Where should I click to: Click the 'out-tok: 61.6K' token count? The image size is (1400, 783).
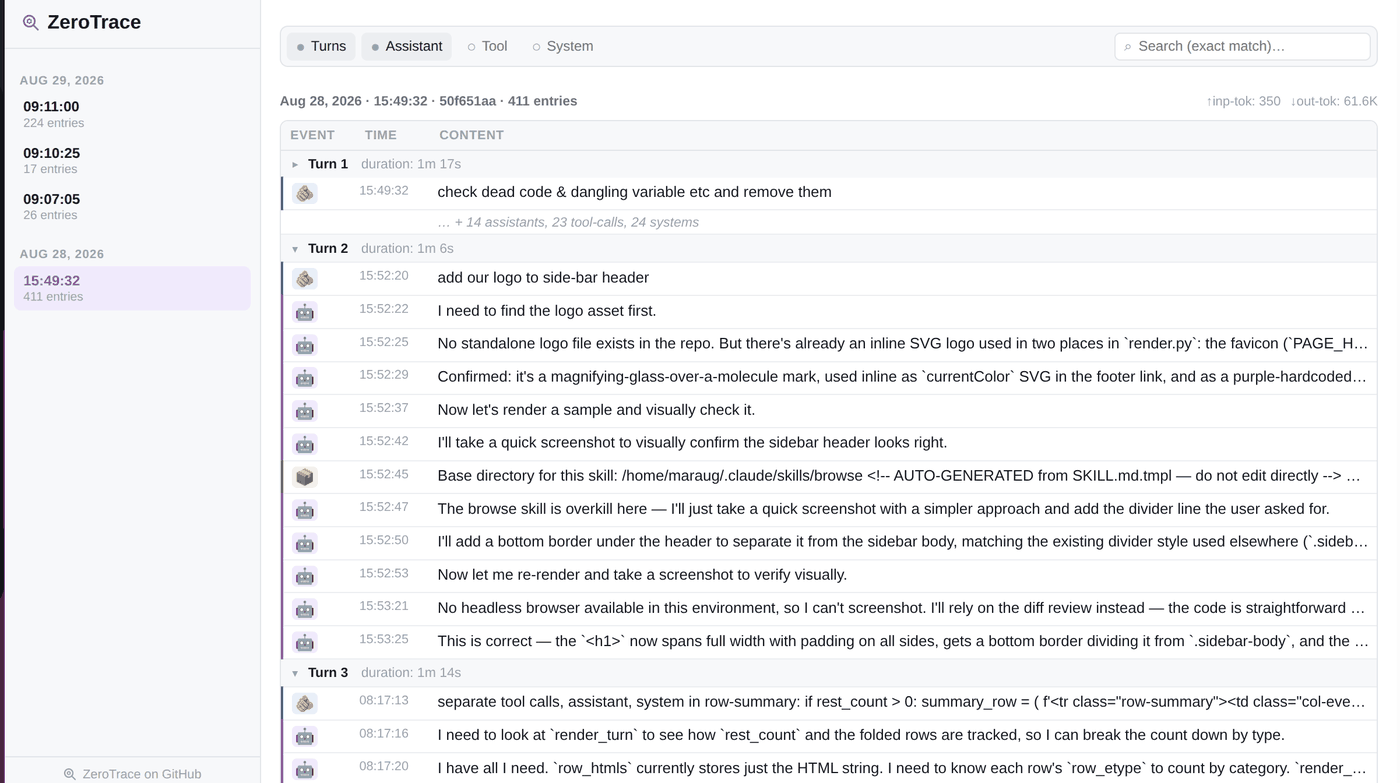1334,101
